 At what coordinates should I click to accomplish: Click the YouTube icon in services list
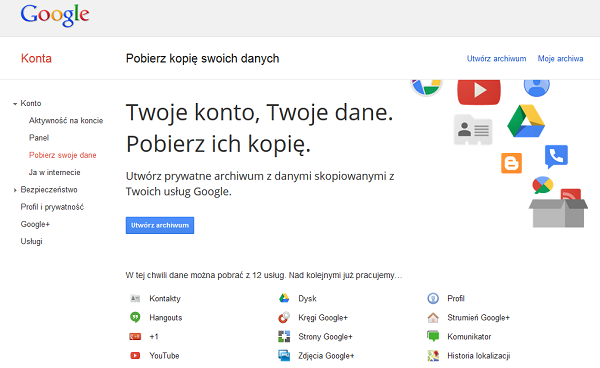click(135, 355)
